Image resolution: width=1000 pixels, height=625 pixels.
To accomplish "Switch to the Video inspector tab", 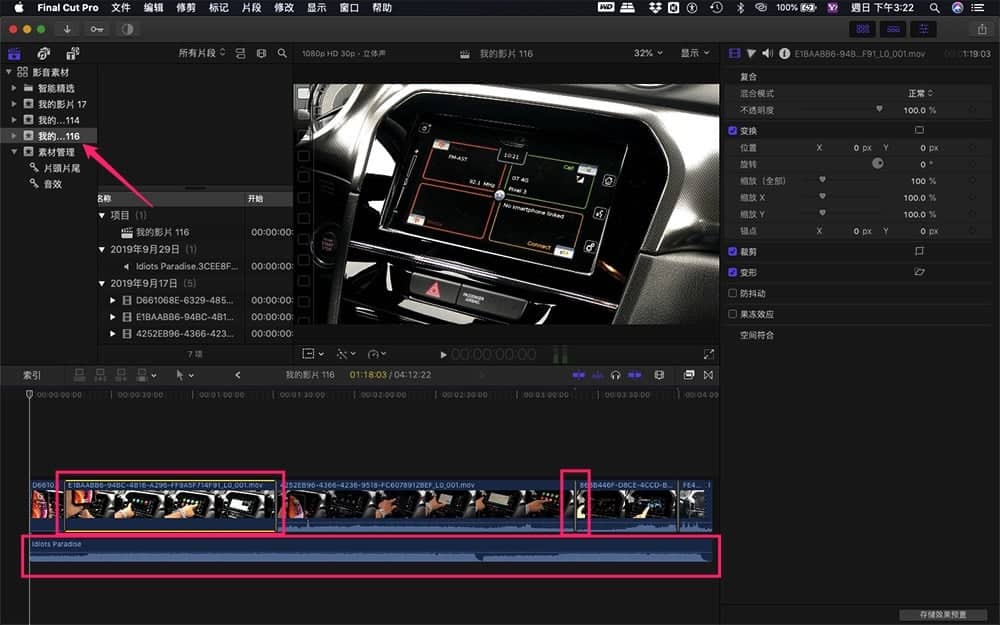I will click(735, 54).
